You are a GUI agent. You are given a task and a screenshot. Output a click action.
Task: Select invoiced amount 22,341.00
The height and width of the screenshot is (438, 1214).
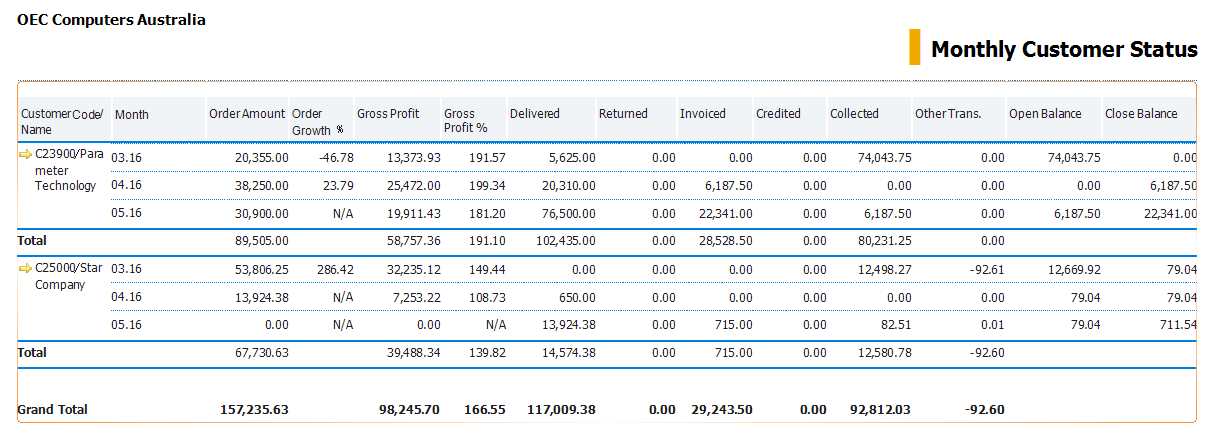tap(726, 214)
